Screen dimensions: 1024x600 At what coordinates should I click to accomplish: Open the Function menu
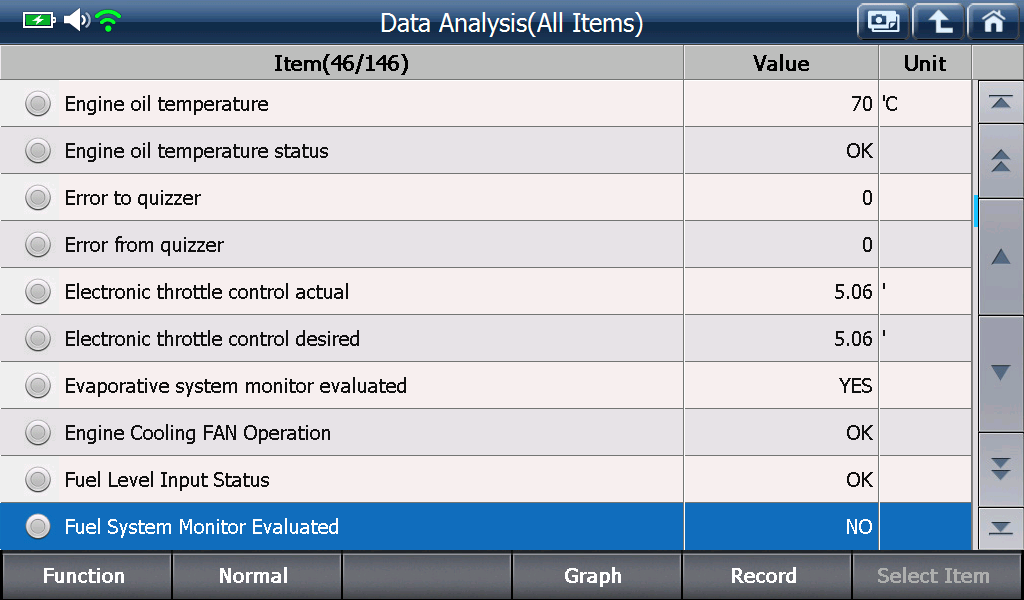[86, 576]
